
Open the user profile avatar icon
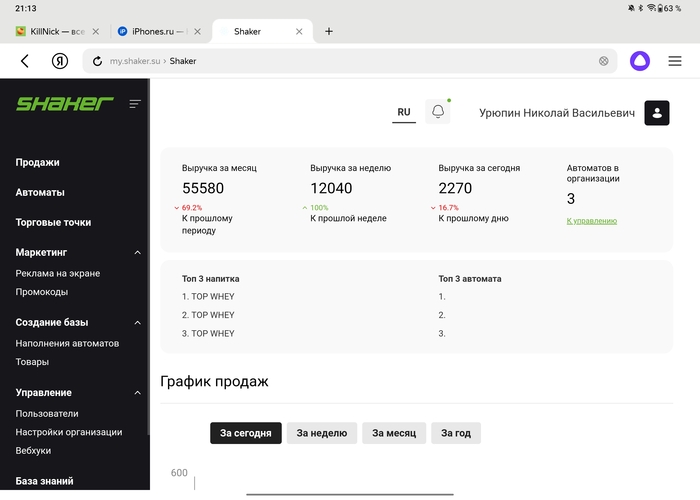[657, 113]
